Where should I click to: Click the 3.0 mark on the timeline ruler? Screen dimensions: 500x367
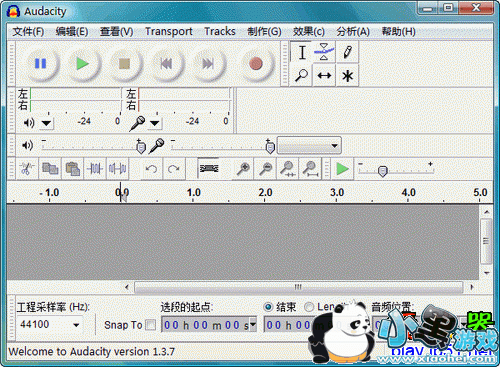(337, 193)
